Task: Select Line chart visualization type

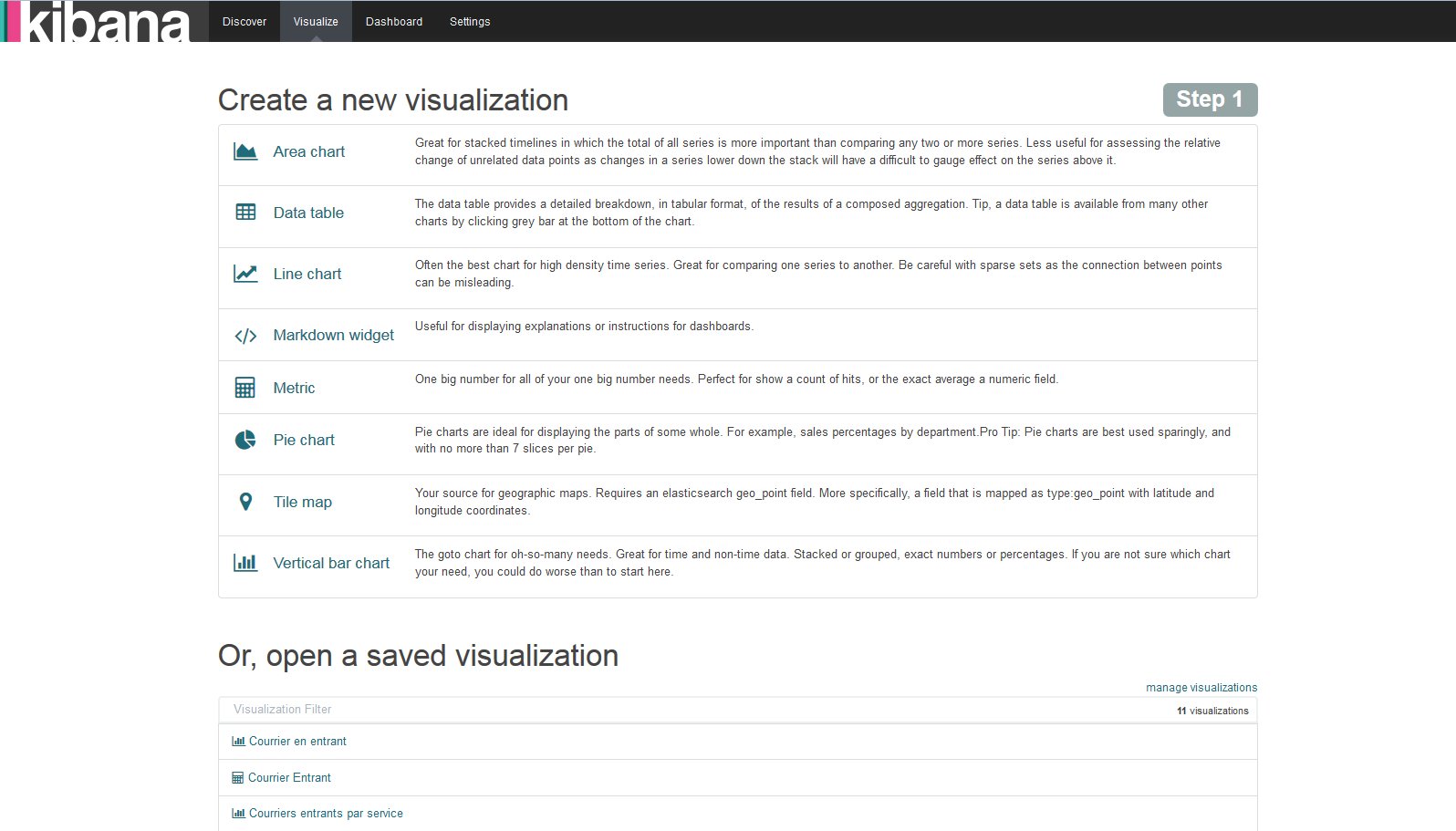Action: tap(307, 274)
